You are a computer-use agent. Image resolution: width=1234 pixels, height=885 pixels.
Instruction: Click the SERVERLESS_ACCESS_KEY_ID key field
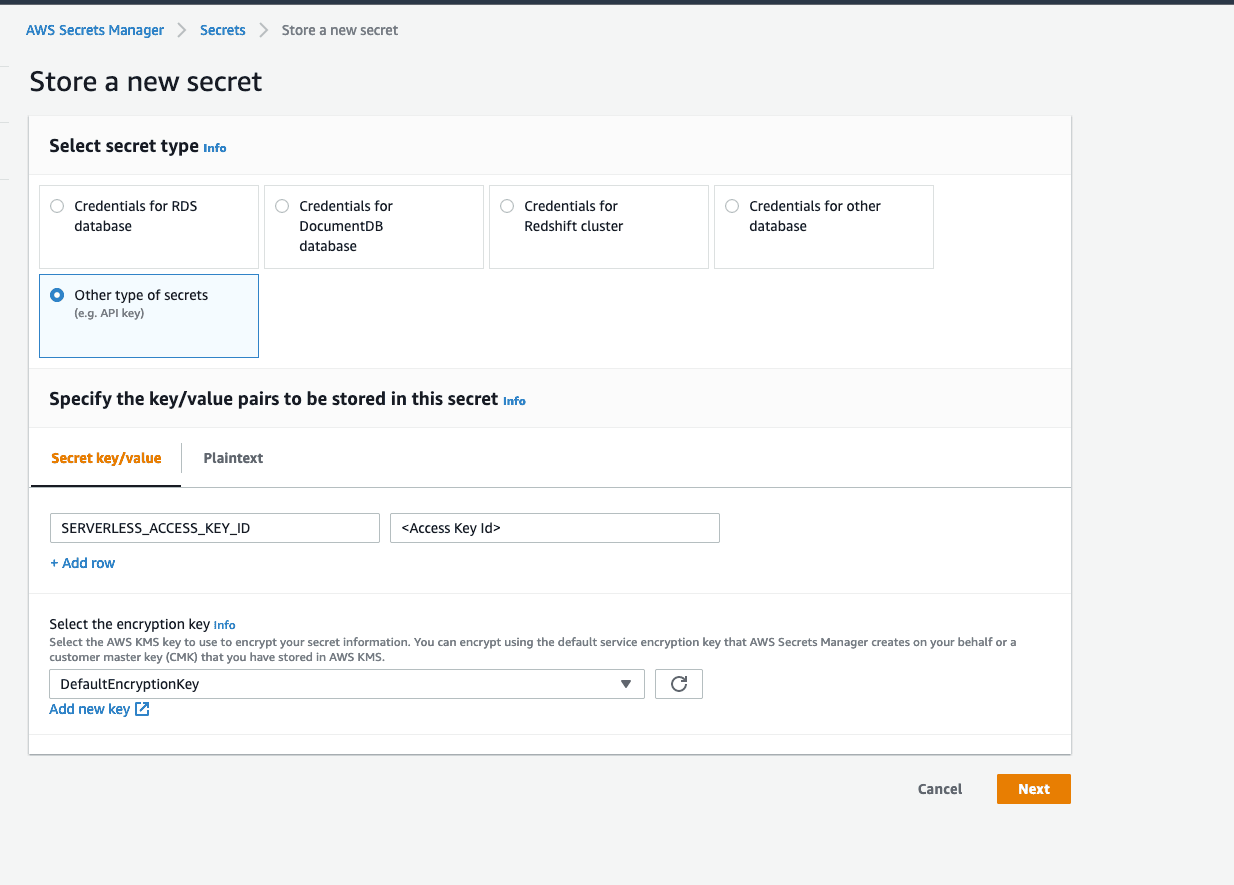coord(215,528)
